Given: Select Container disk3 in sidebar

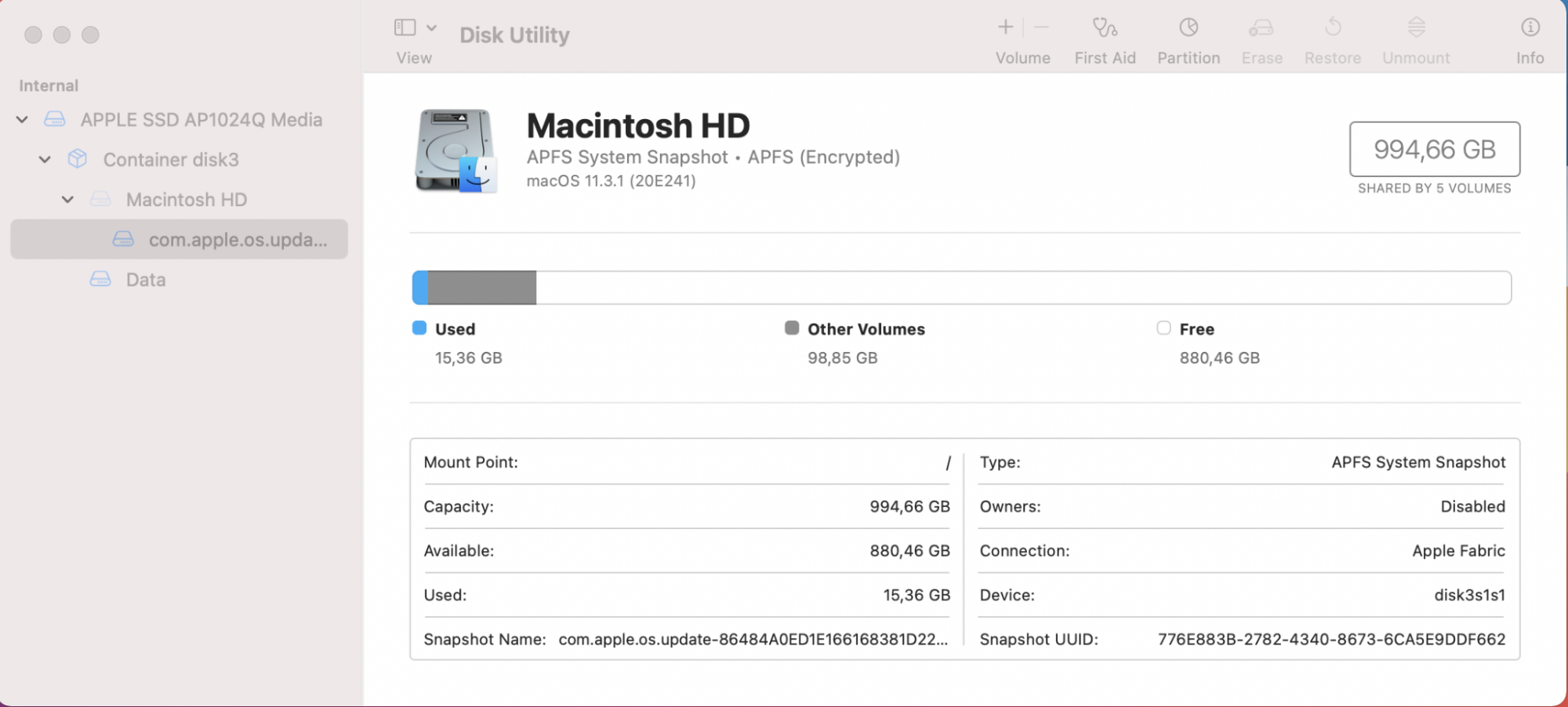Looking at the screenshot, I should tap(171, 159).
